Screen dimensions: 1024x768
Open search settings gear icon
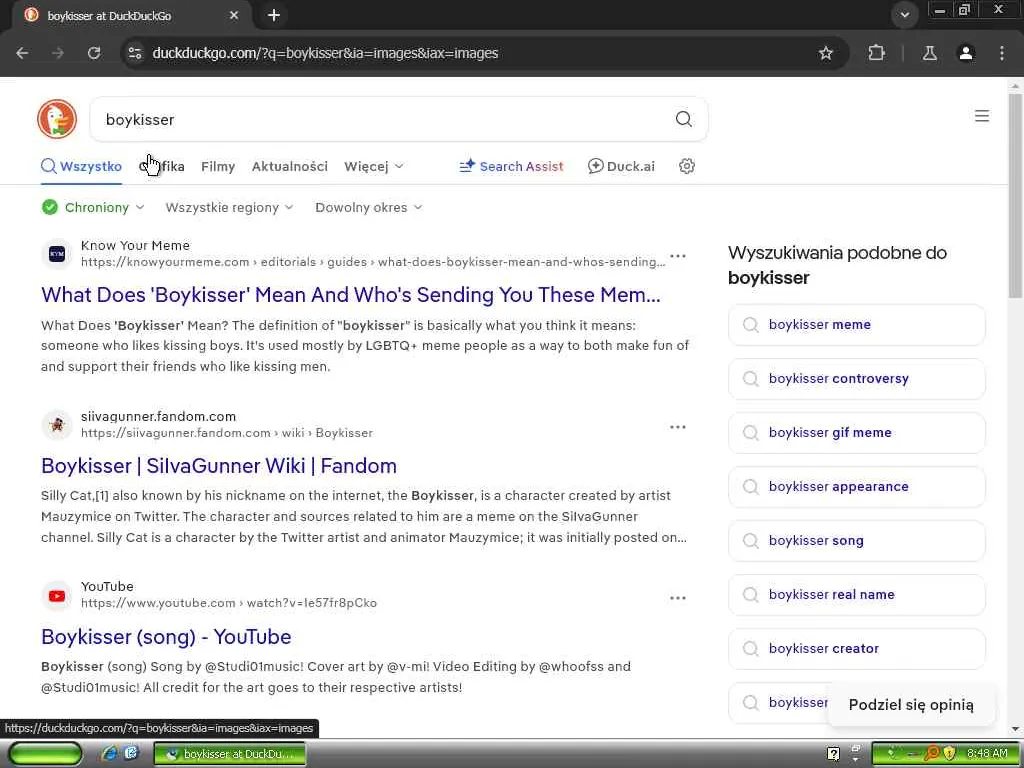point(686,166)
